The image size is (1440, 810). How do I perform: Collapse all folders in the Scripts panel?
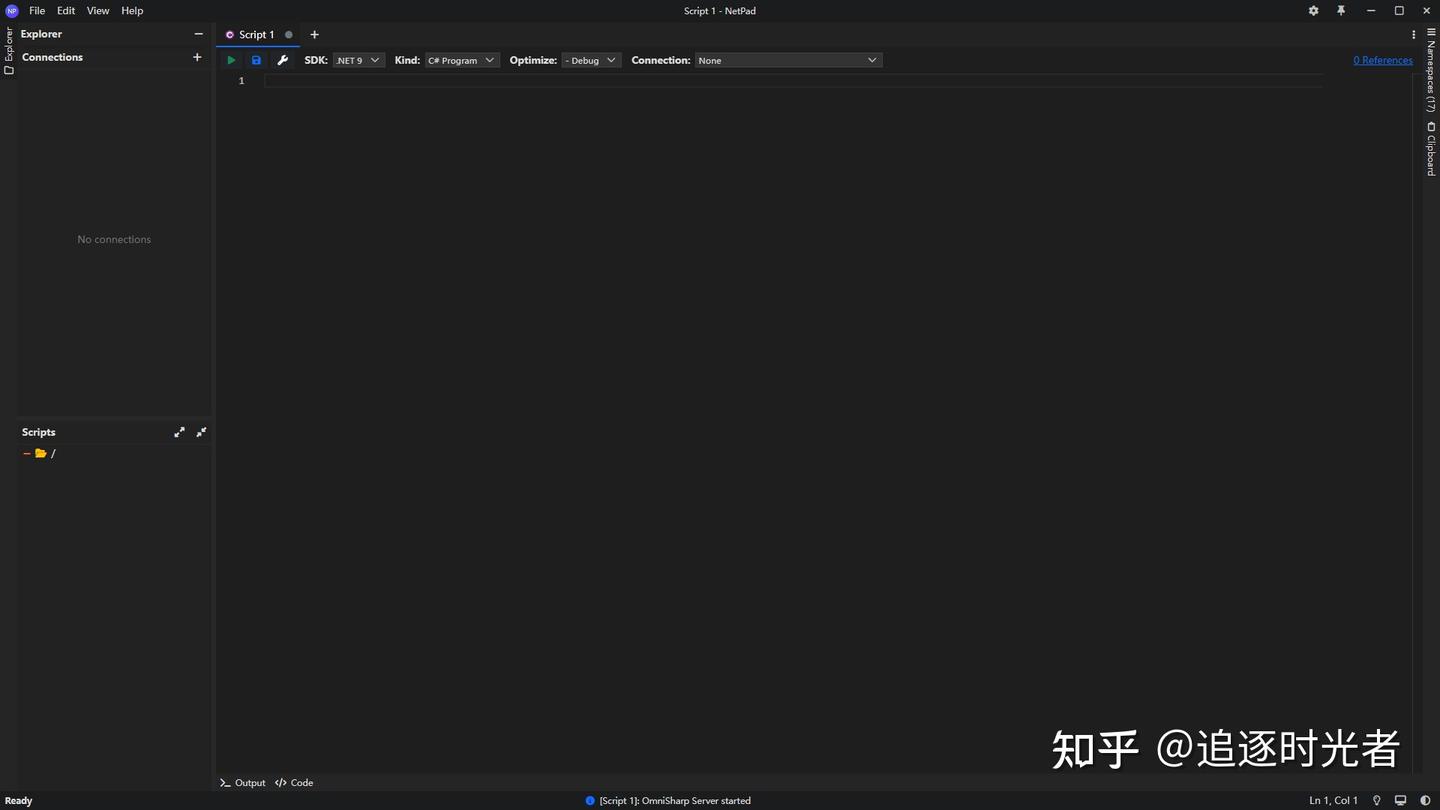(201, 431)
